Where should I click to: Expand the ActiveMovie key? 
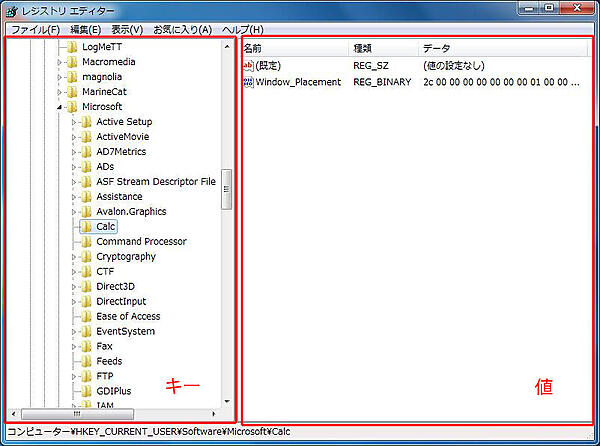74,137
